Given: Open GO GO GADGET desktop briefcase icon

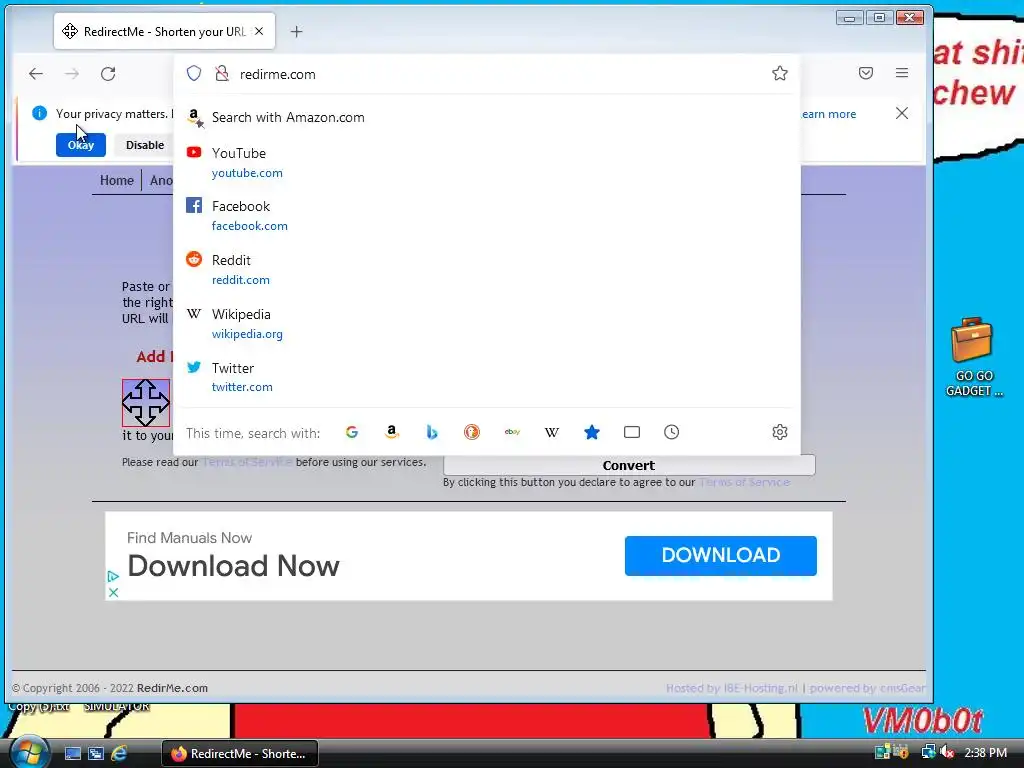Looking at the screenshot, I should tap(973, 357).
